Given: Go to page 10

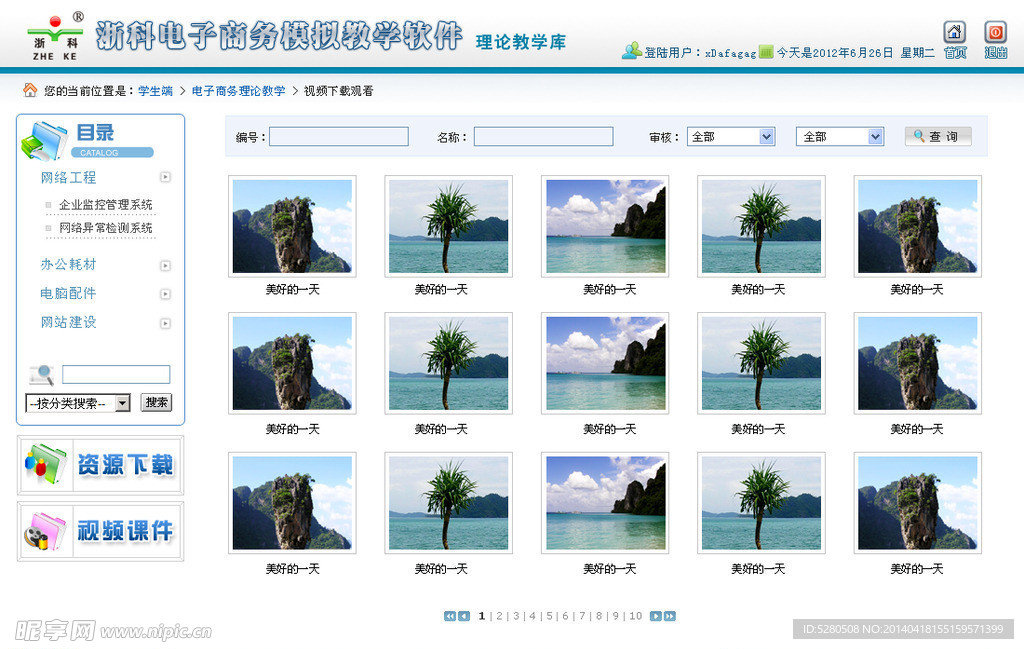Looking at the screenshot, I should click(635, 616).
